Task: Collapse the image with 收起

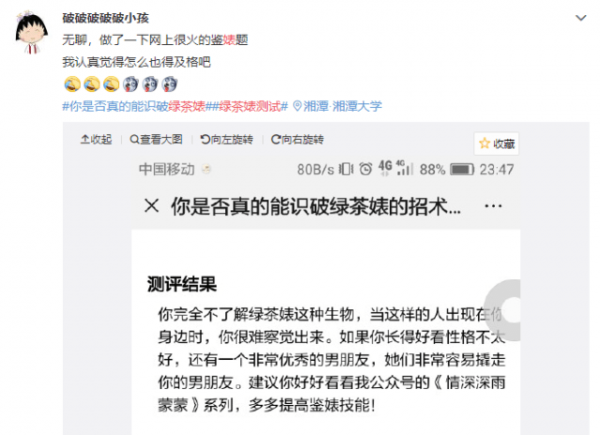Action: (96, 140)
